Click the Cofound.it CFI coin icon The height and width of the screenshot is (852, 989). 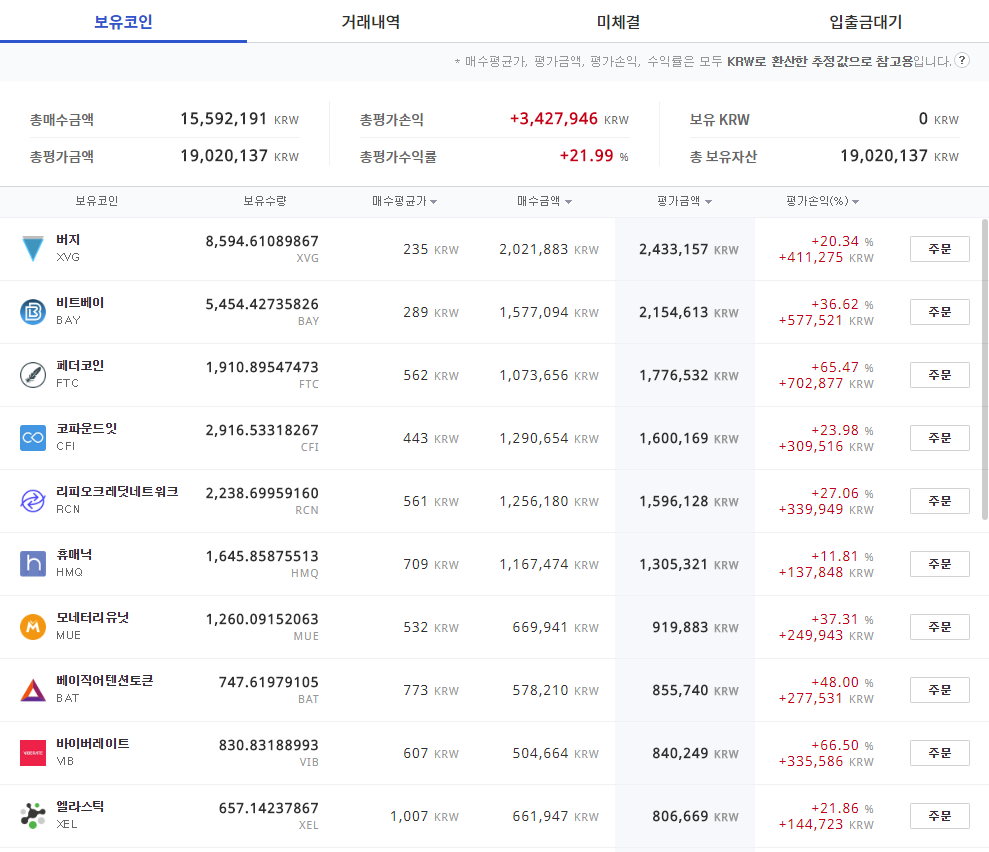33,438
